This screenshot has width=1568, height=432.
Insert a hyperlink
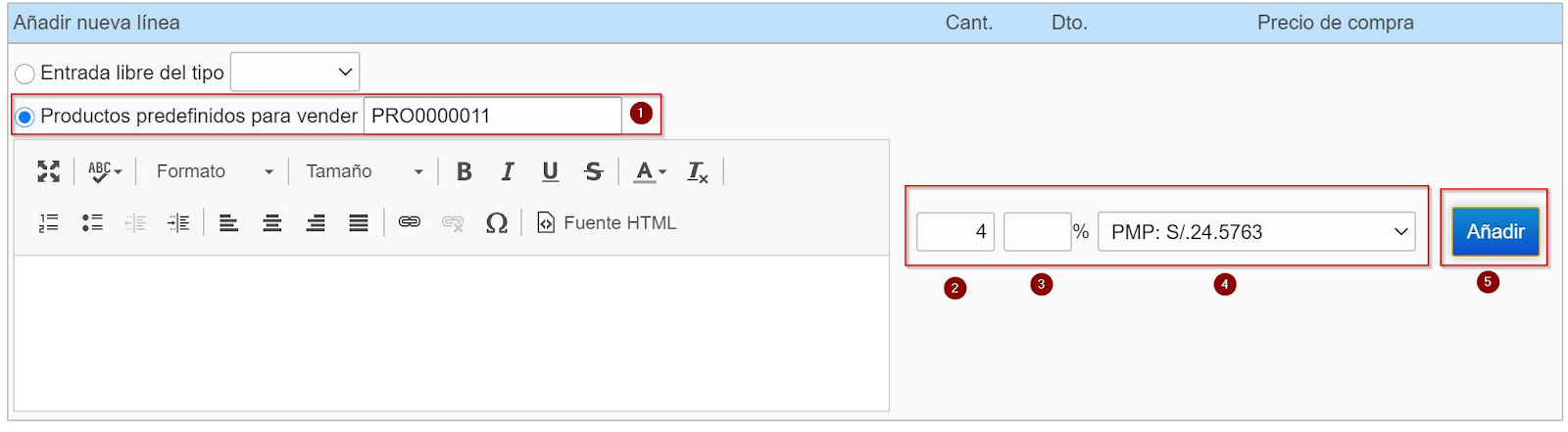410,223
